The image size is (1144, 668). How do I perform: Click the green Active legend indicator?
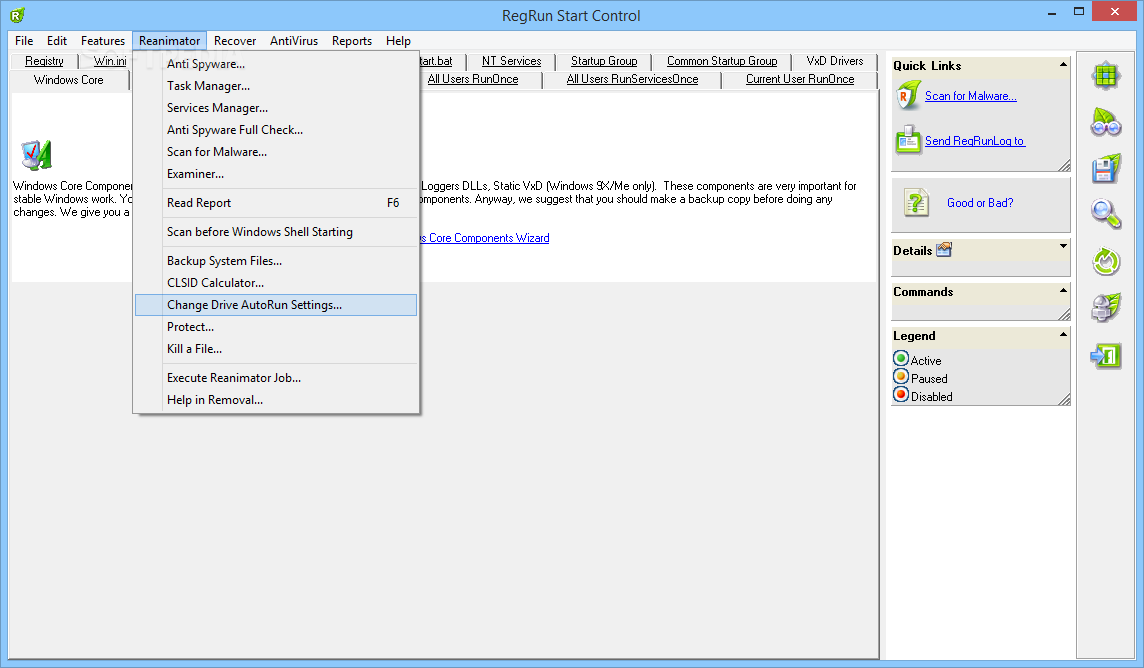tap(901, 359)
